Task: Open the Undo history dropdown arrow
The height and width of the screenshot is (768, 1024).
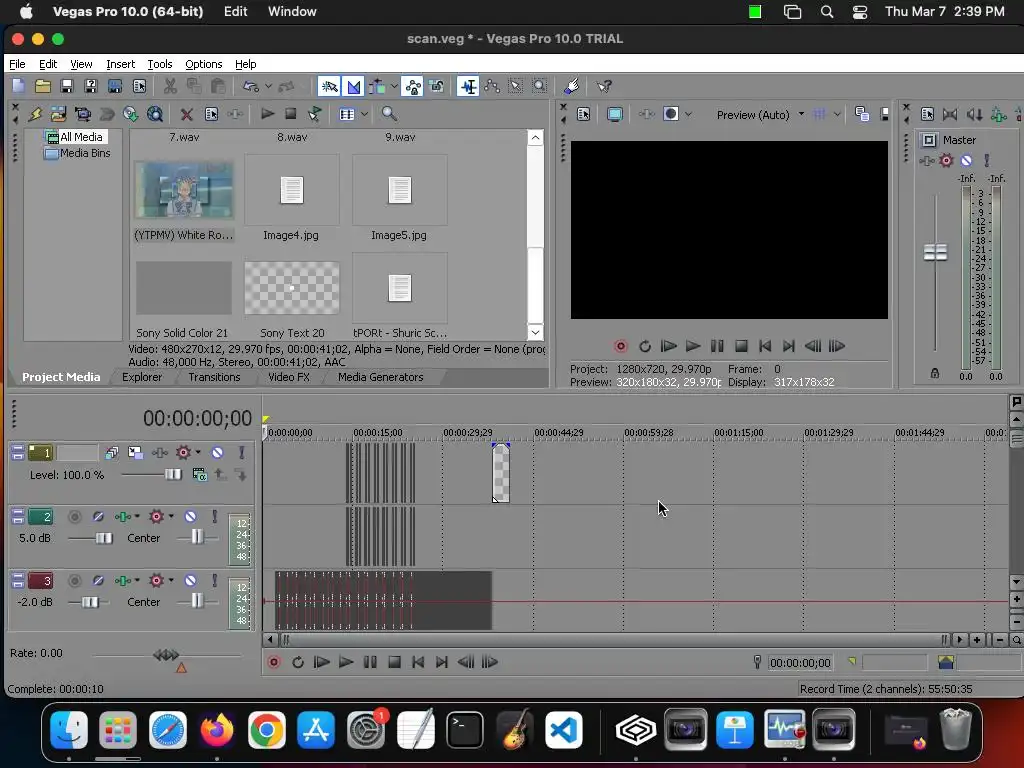Action: tap(268, 86)
